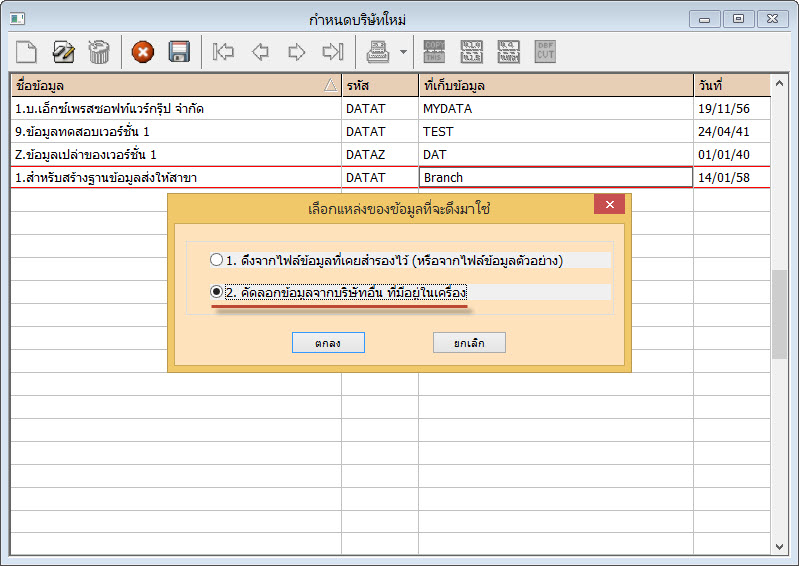799x566 pixels.
Task: Close the เลือกแหล่งของข้อมูล dialog
Action: pyautogui.click(x=609, y=204)
